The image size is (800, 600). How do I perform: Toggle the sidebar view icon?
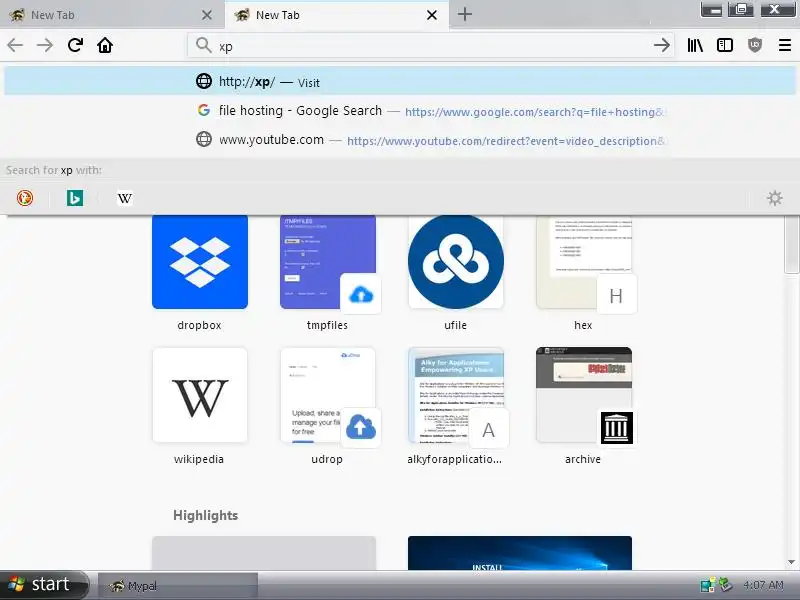coord(724,45)
